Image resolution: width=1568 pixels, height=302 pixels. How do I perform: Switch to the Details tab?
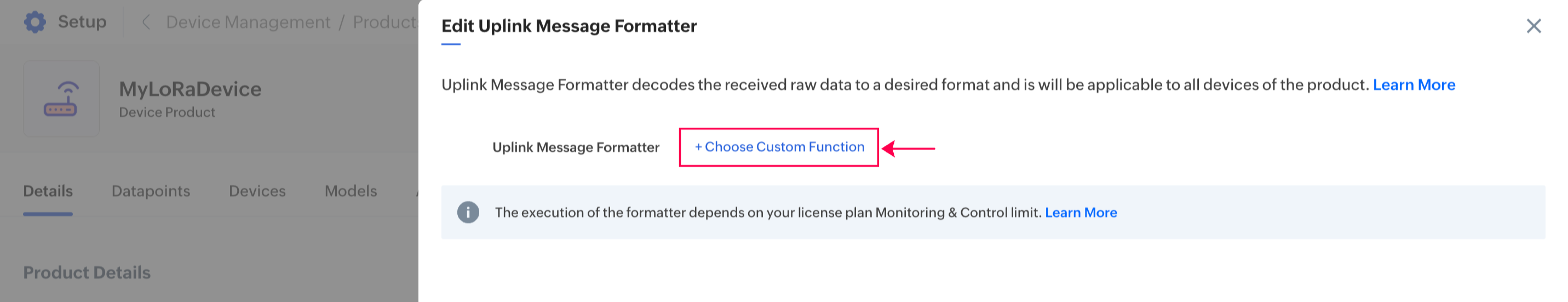tap(48, 191)
